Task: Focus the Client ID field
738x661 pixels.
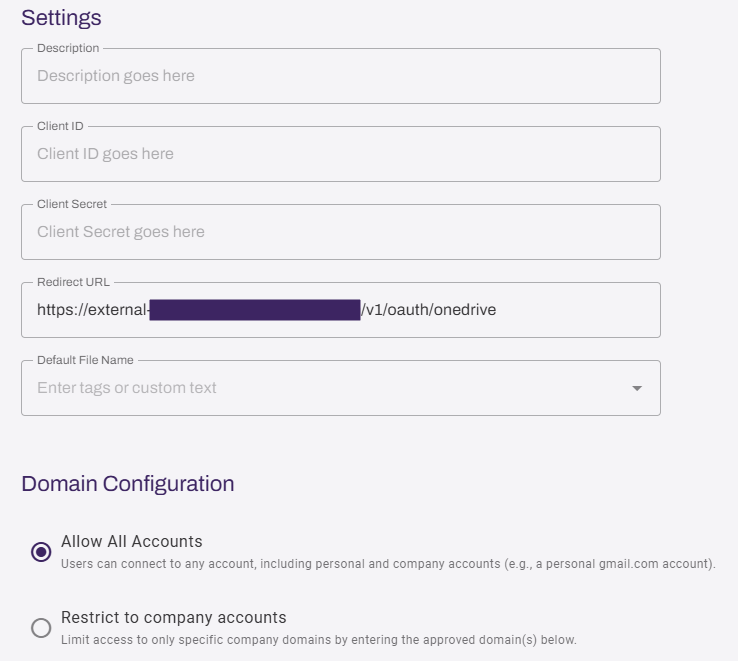Action: click(x=341, y=154)
